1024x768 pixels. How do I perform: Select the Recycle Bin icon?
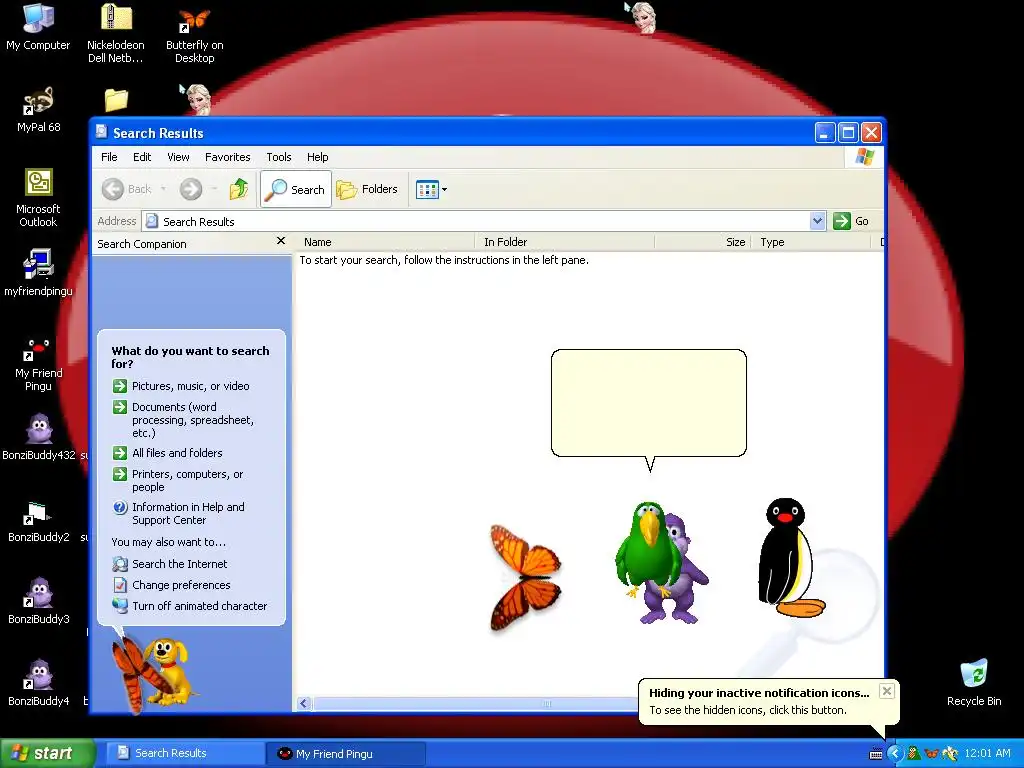tap(974, 682)
